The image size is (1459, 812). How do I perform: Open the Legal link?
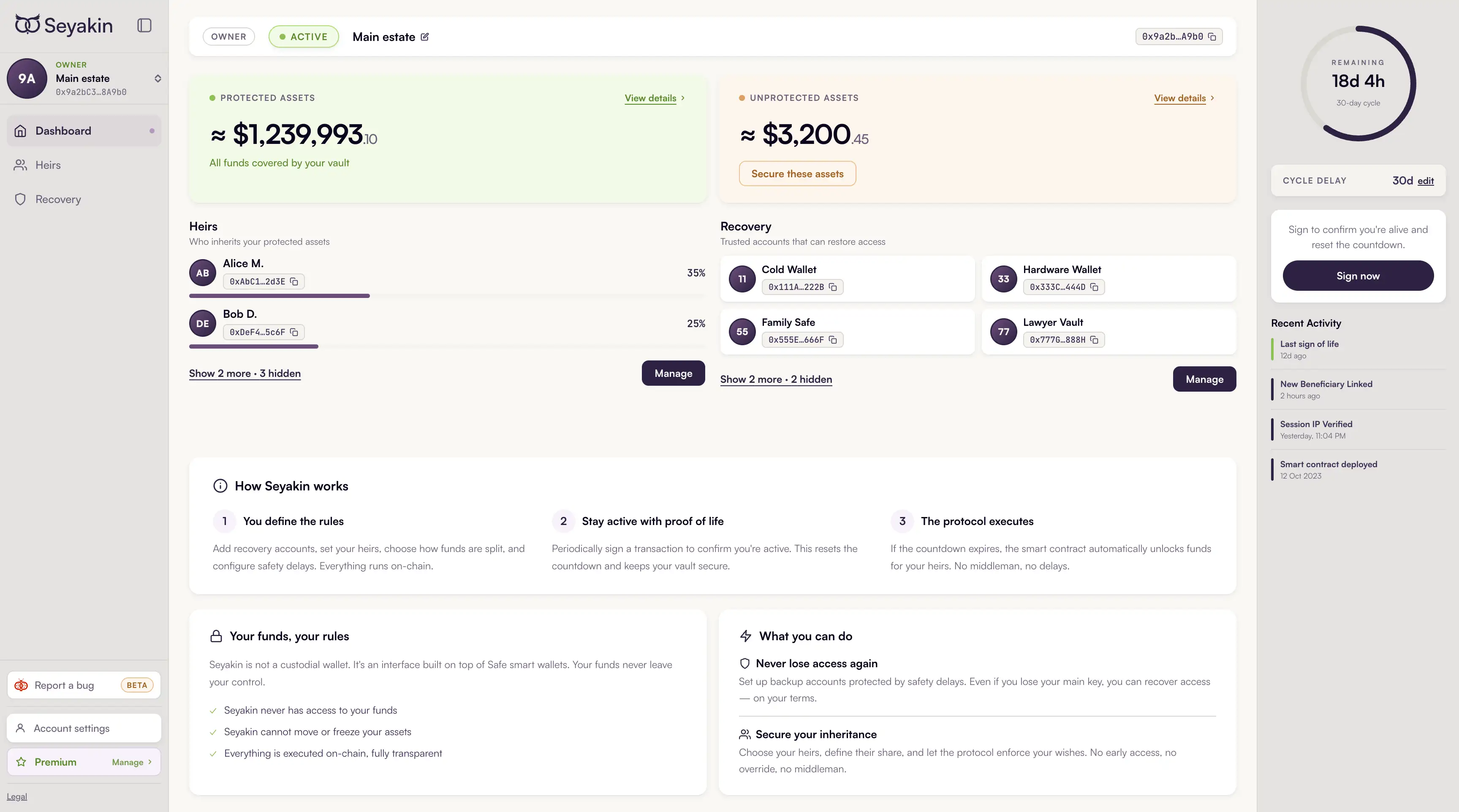point(17,797)
